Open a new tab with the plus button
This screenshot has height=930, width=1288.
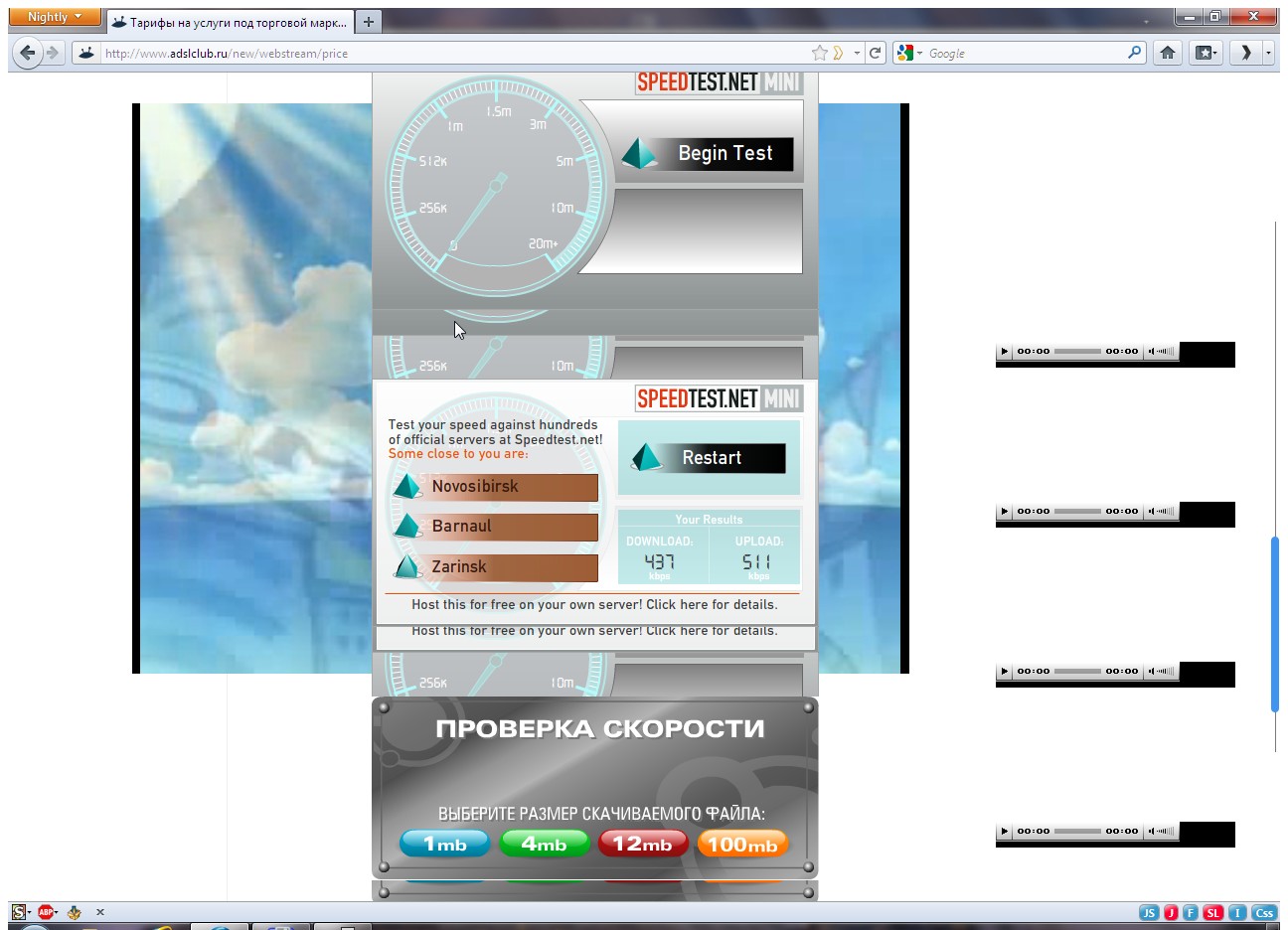pos(369,22)
